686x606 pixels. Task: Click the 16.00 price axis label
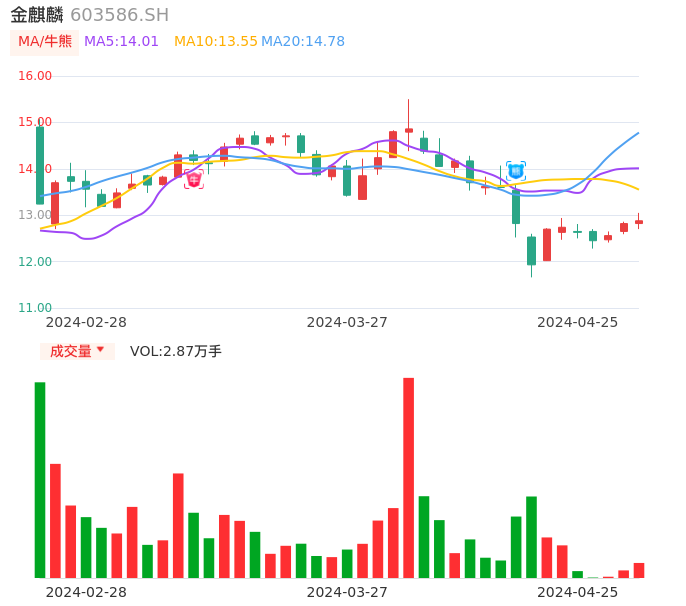click(x=36, y=76)
